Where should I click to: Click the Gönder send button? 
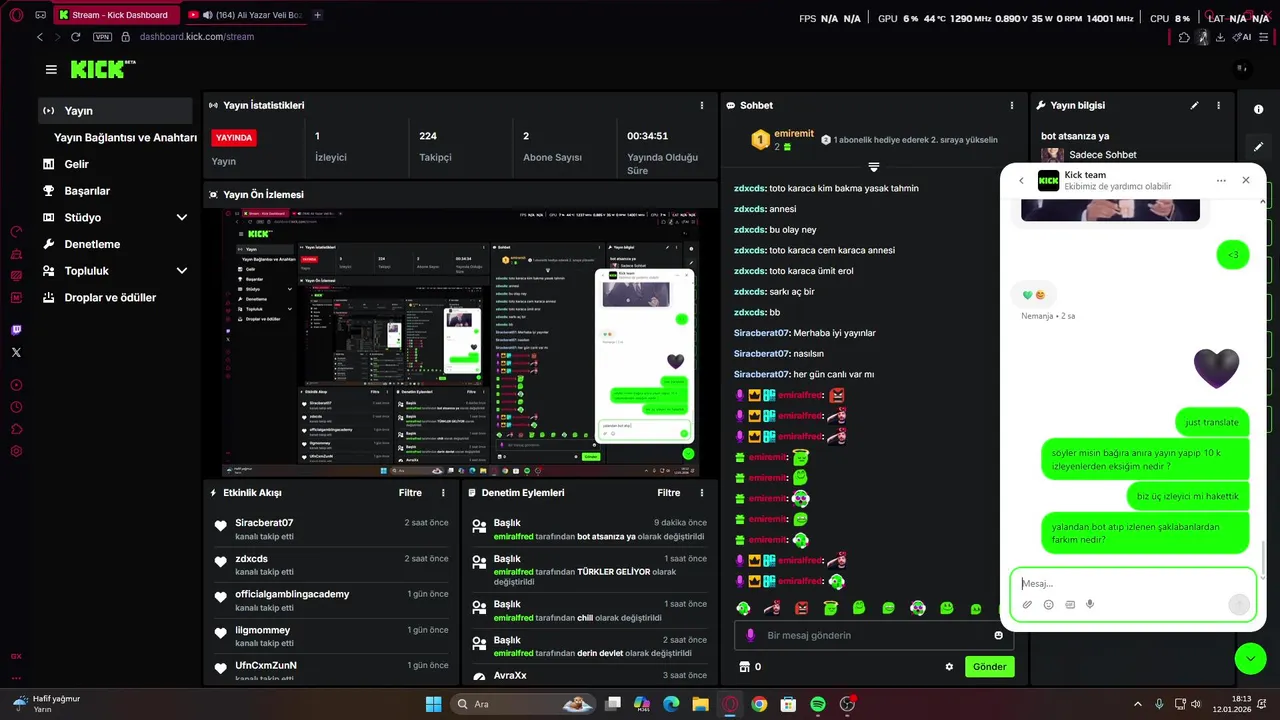coord(989,667)
